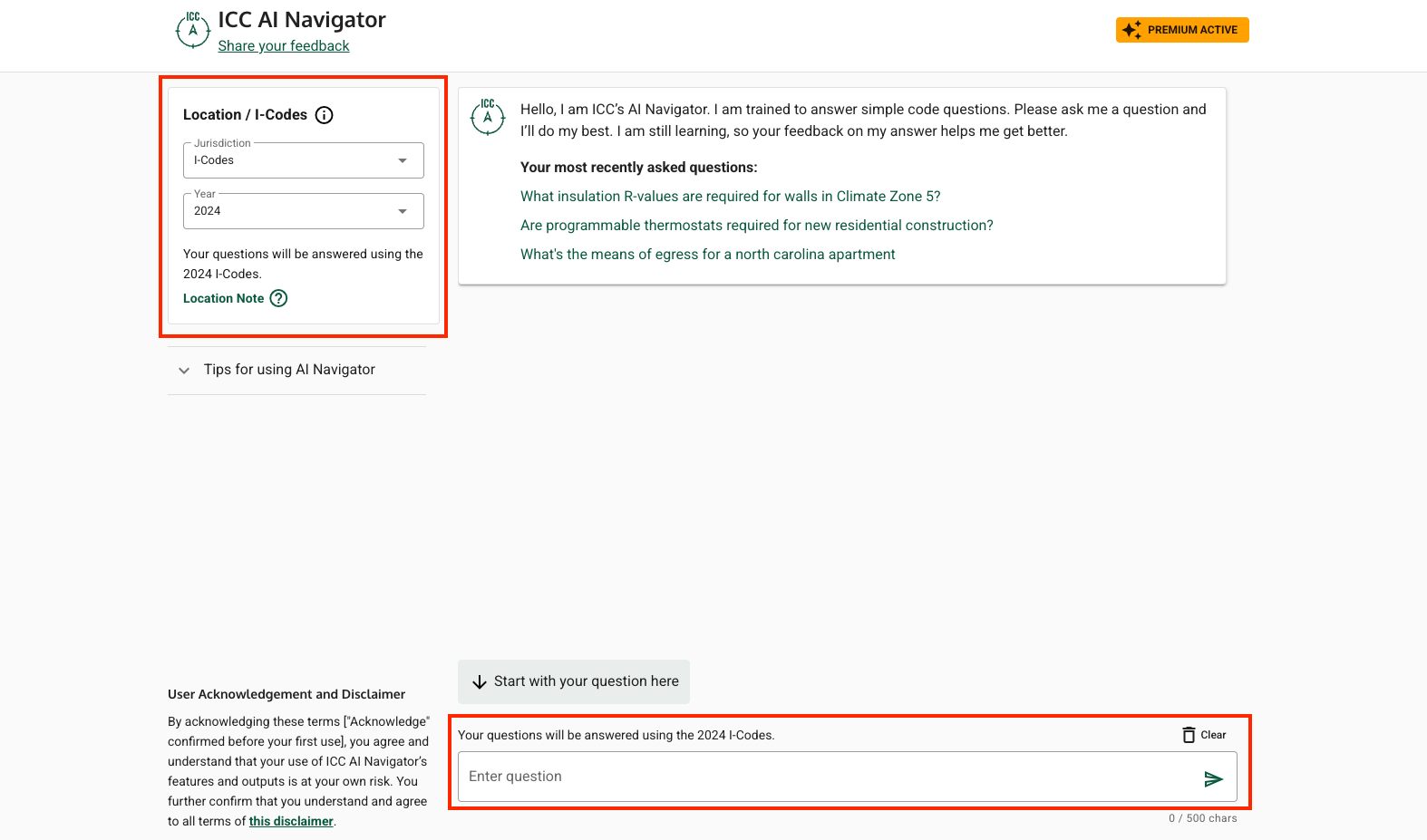
Task: Click the Premium Active badge
Action: coord(1182,30)
